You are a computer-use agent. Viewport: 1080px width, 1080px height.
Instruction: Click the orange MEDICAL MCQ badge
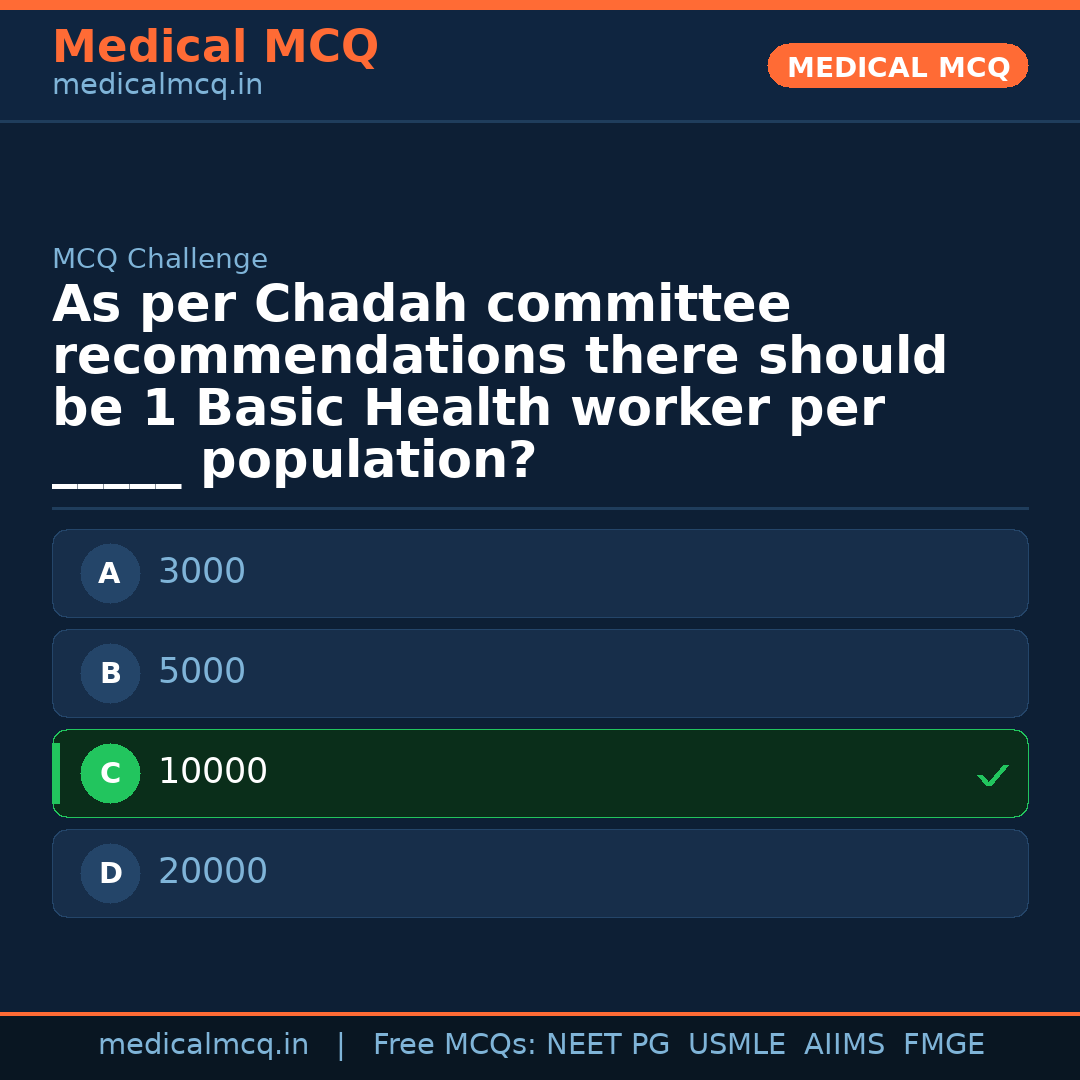click(897, 66)
